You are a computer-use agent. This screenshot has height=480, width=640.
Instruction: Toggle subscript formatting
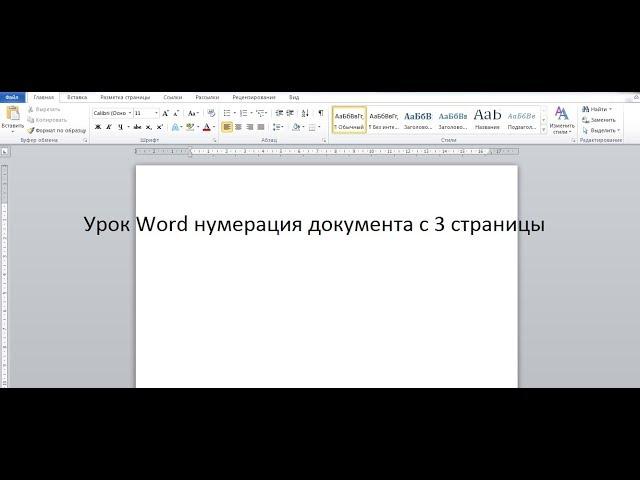pos(149,127)
